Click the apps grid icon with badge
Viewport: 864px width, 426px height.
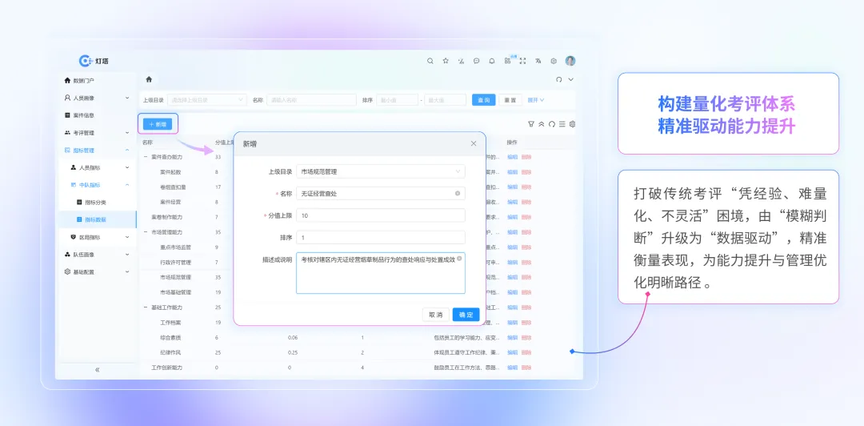[507, 61]
